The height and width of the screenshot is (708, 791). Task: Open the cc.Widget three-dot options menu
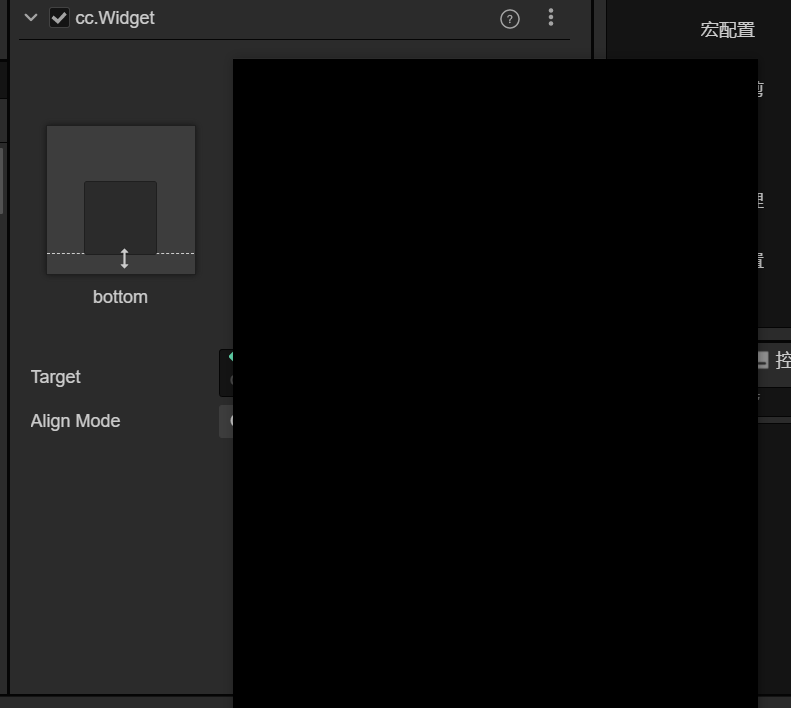[x=551, y=18]
